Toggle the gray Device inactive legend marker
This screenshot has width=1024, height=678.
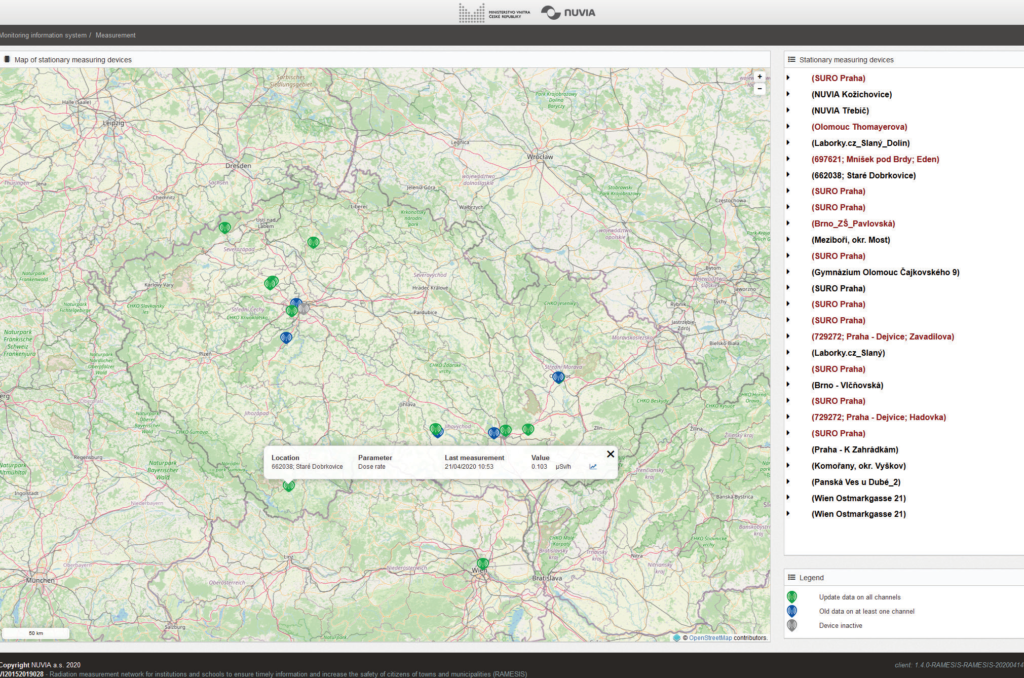point(793,627)
